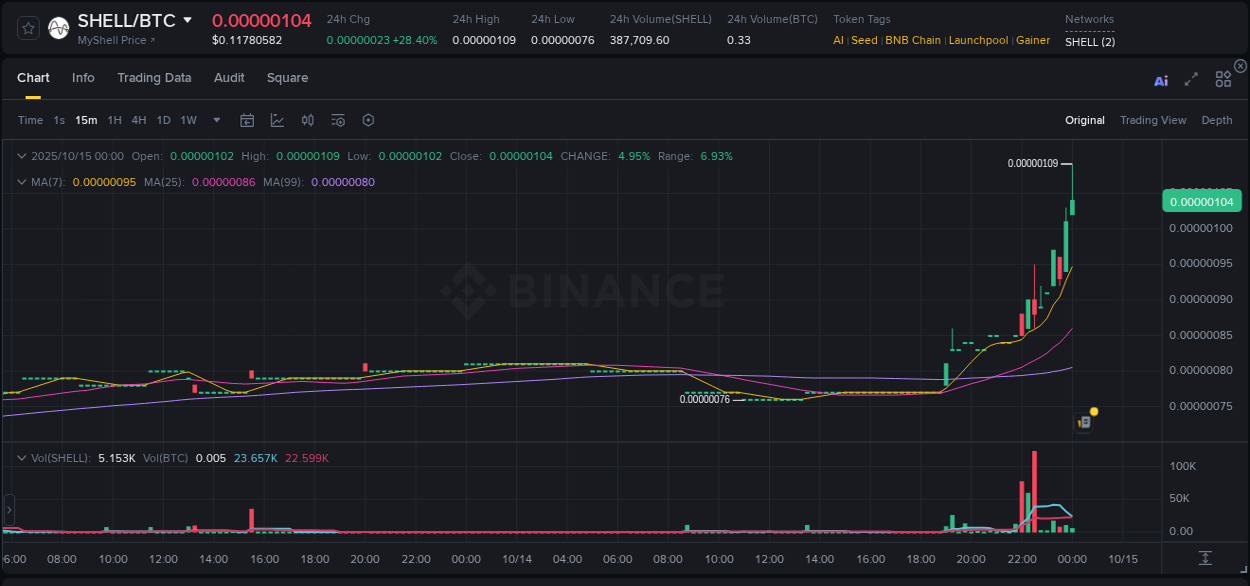Click the current price label 0.00000104 on axis

pyautogui.click(x=1200, y=202)
